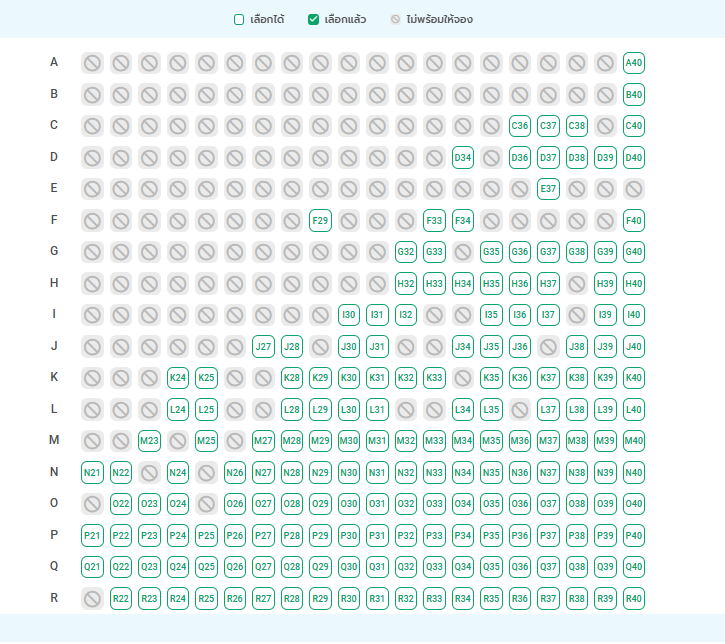This screenshot has width=725, height=644.
Task: Choose seat R22
Action: coord(121,599)
